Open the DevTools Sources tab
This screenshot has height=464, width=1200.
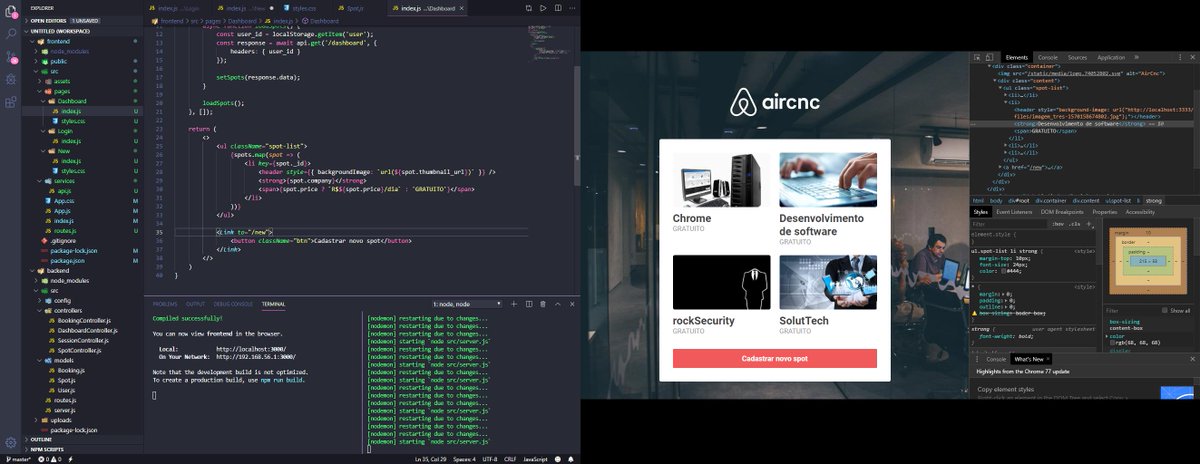coord(1077,58)
